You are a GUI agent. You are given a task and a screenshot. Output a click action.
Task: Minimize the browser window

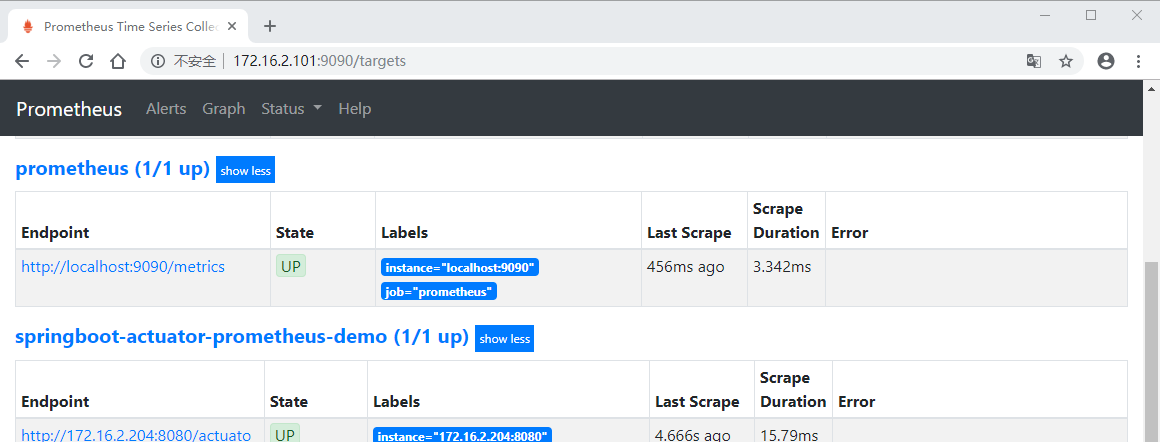[1045, 15]
